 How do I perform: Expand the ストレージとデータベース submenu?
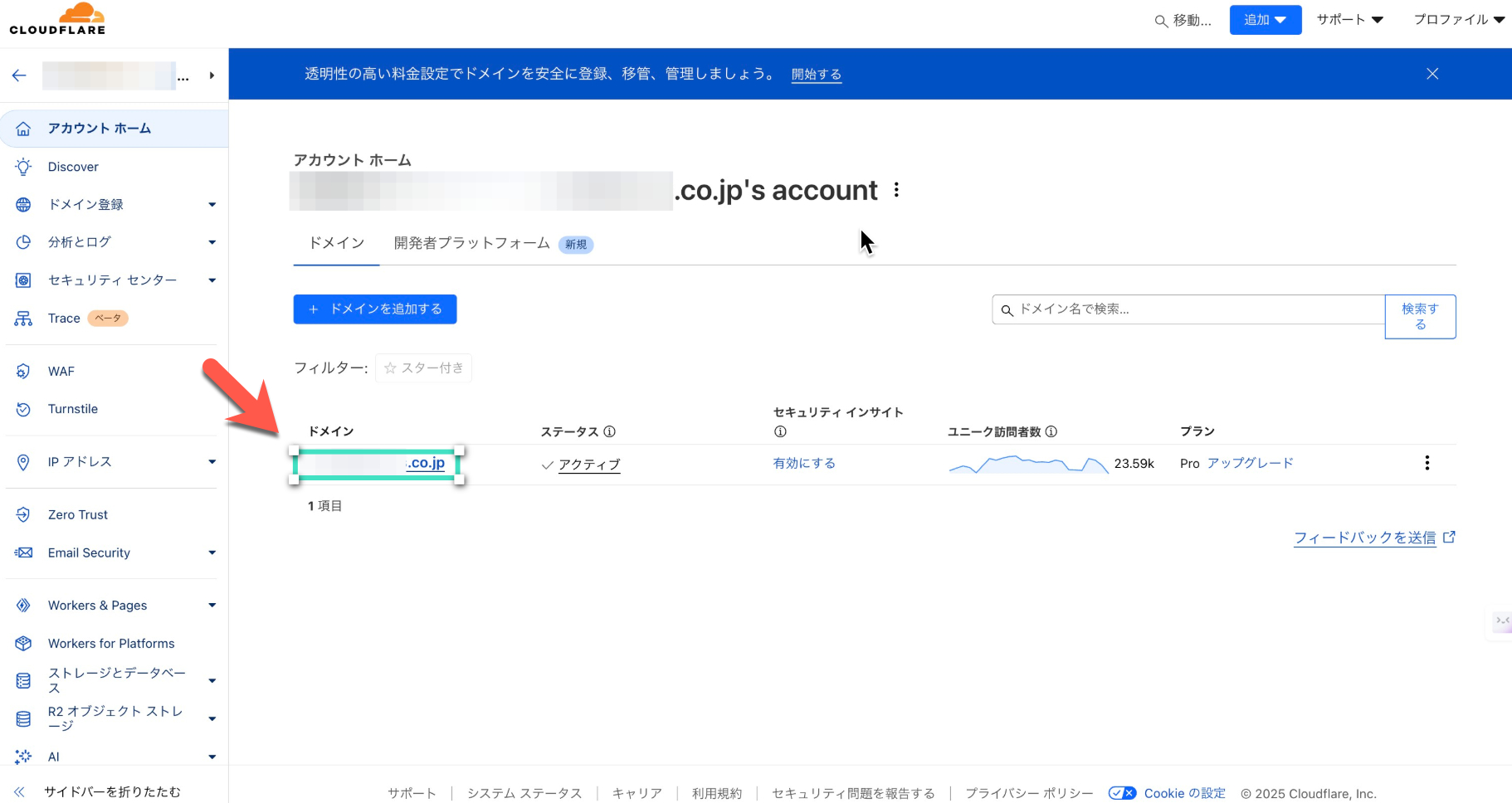click(x=212, y=681)
